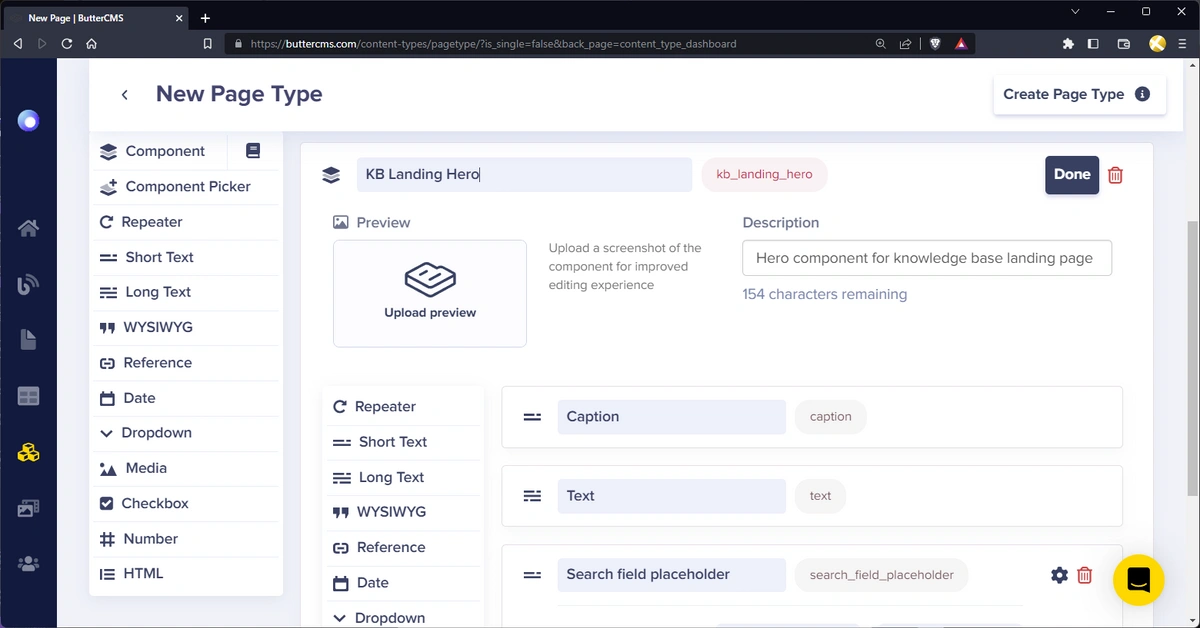Open the Pages sidebar icon
Viewport: 1200px width, 628px height.
click(x=28, y=340)
